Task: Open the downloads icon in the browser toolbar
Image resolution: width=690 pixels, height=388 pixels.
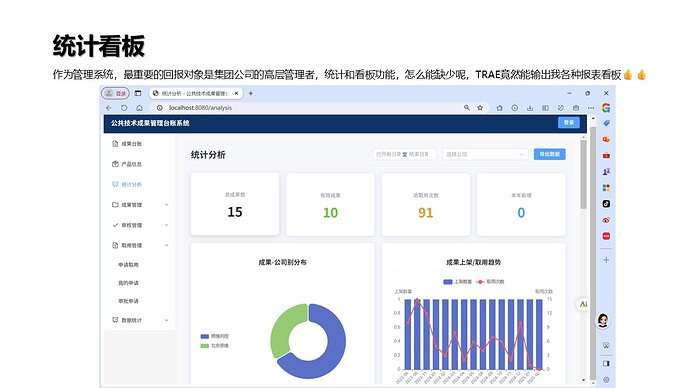Action: pos(530,108)
